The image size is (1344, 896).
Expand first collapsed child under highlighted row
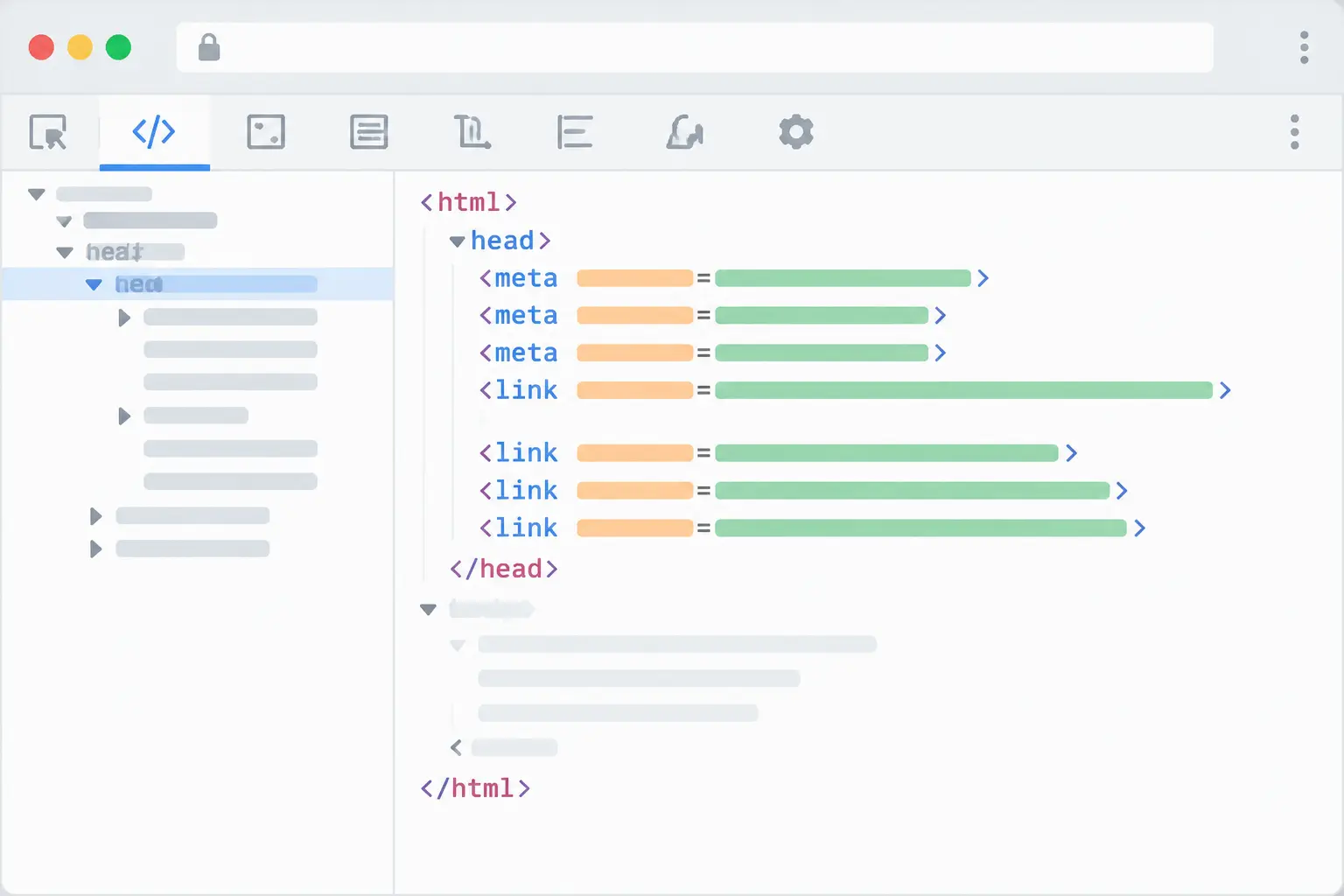(x=124, y=318)
